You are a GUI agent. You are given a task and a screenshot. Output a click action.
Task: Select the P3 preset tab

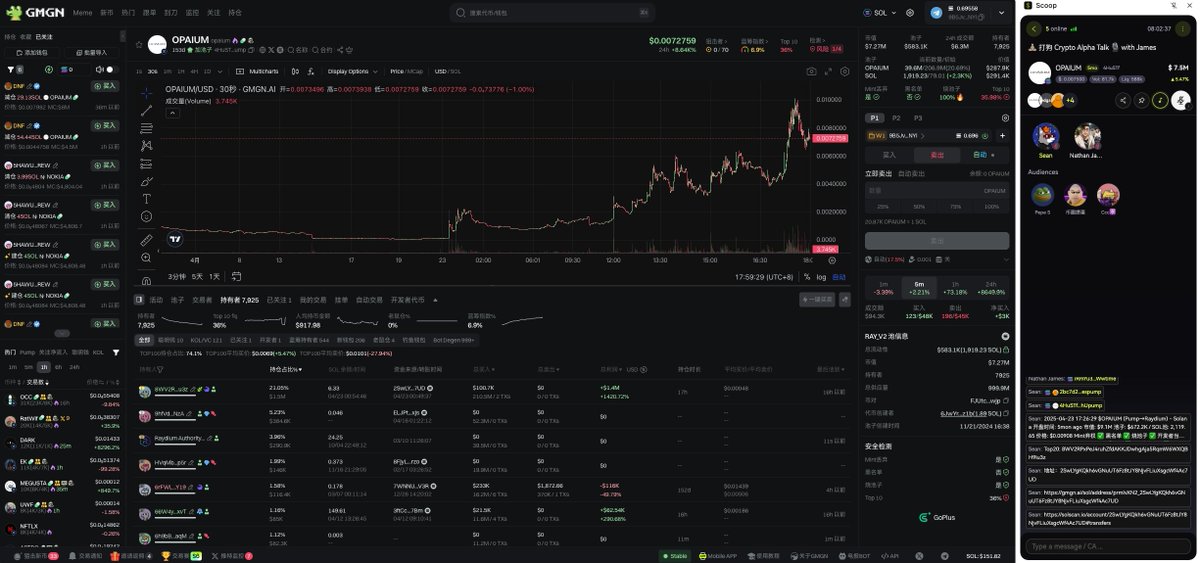[x=918, y=118]
